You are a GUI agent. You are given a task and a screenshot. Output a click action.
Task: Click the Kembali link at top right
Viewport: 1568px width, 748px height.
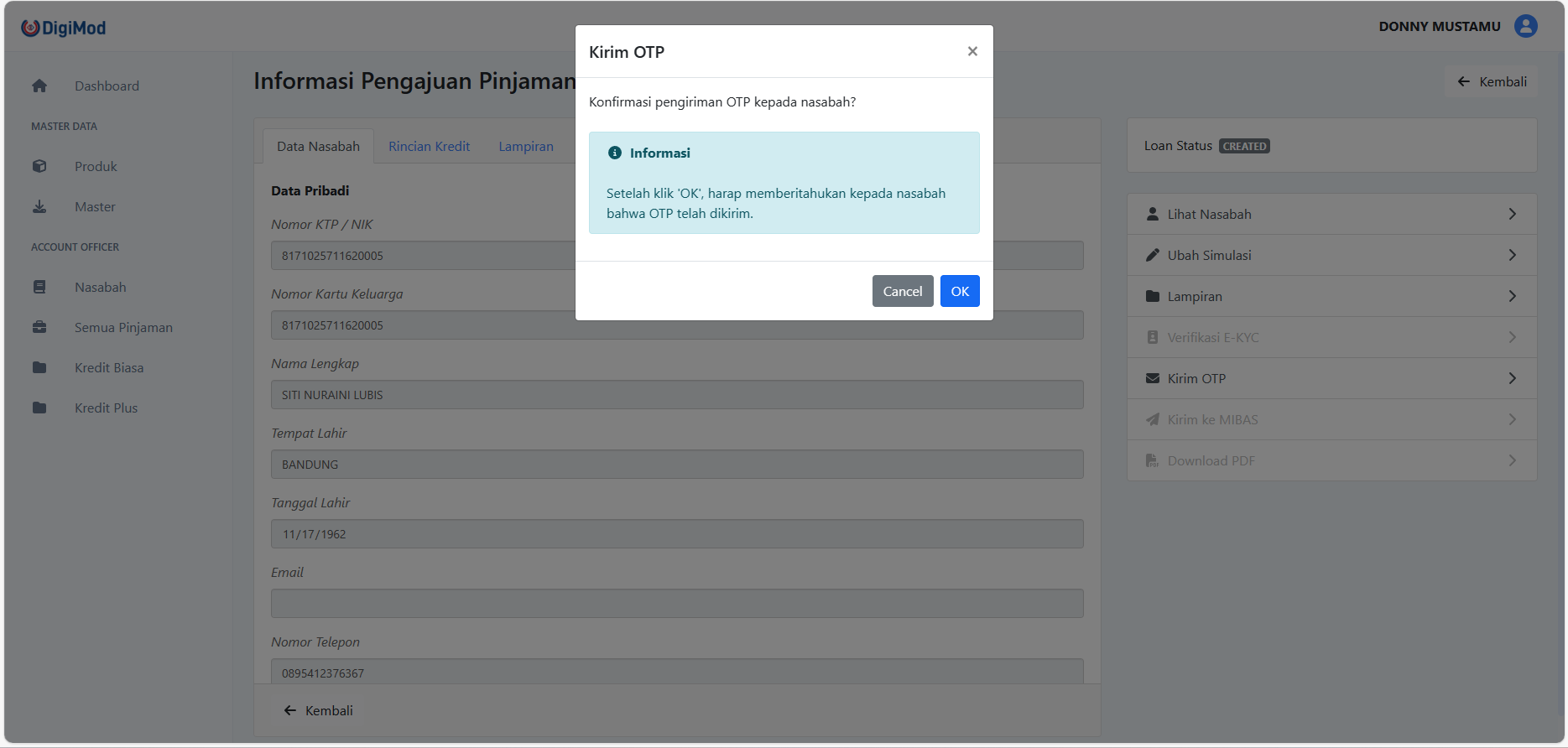1492,81
